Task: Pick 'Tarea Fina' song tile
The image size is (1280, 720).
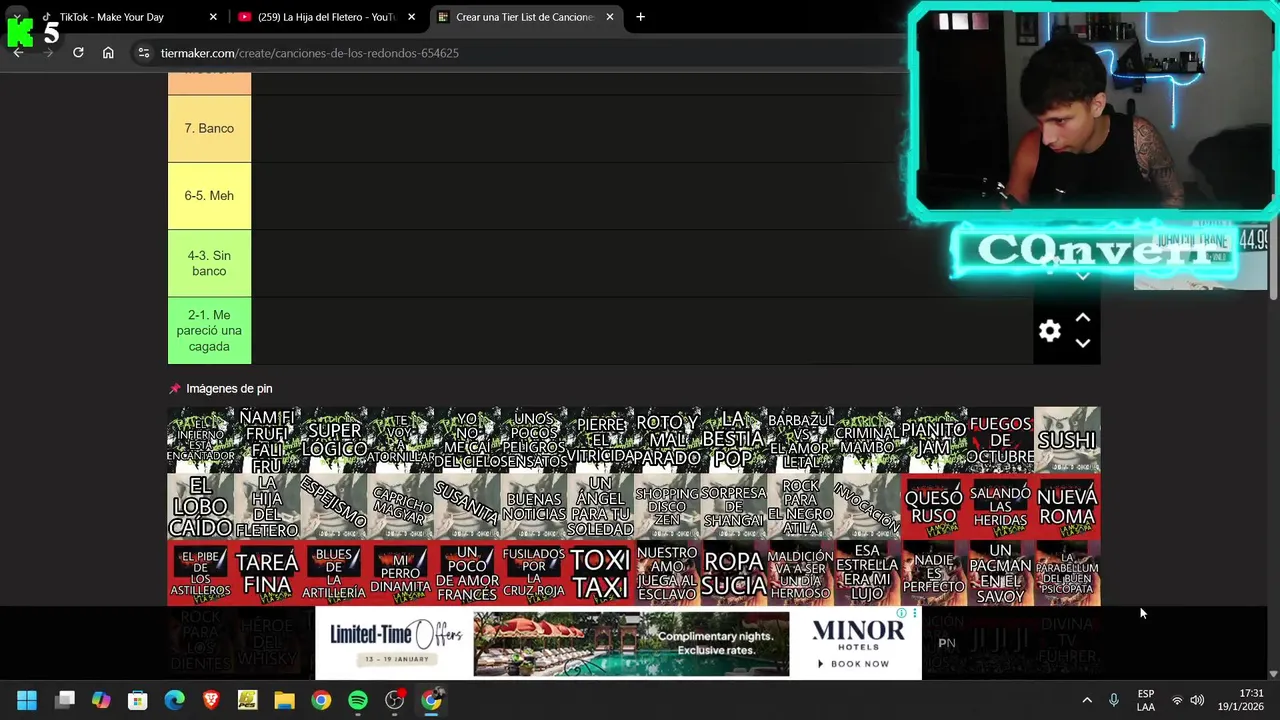Action: (267, 574)
